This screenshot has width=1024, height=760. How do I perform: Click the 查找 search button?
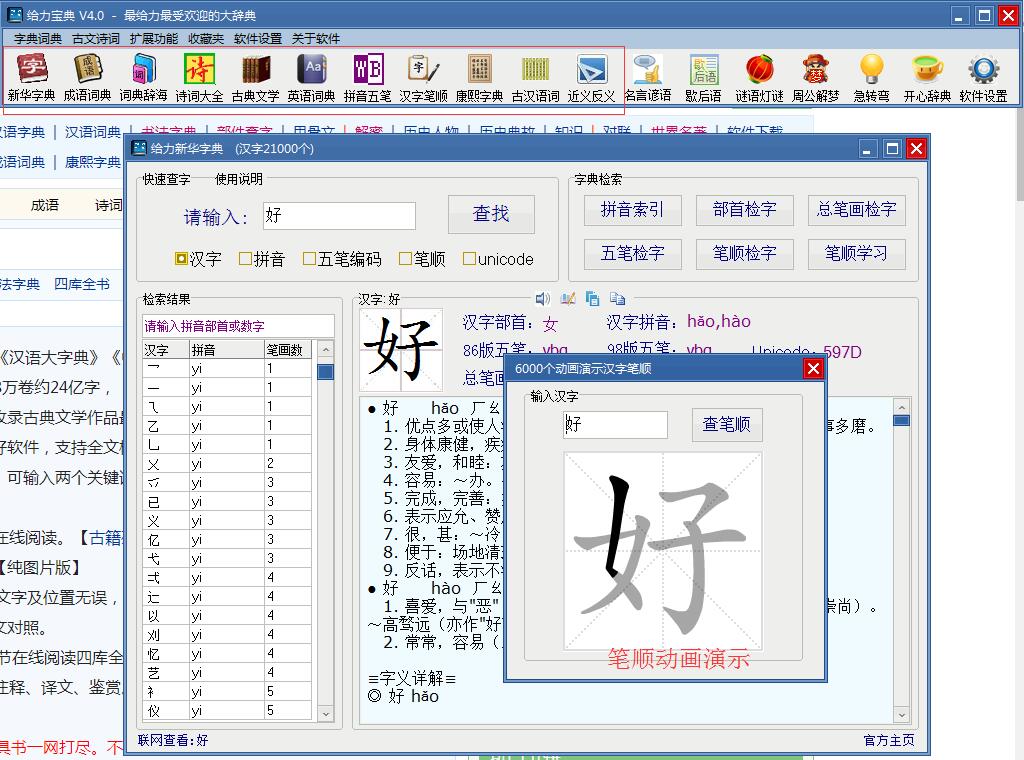tap(491, 214)
